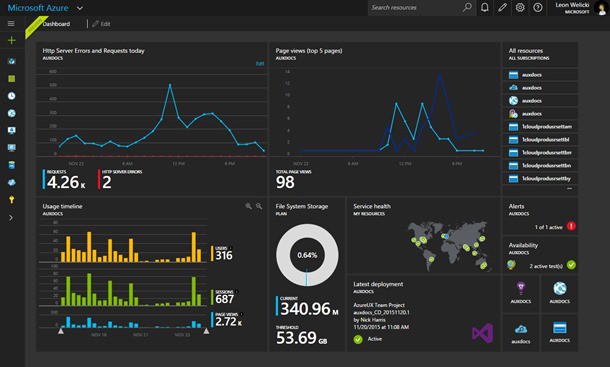Viewport: 610px width, 367px height.
Task: Click the Dashboard title
Action: click(56, 24)
